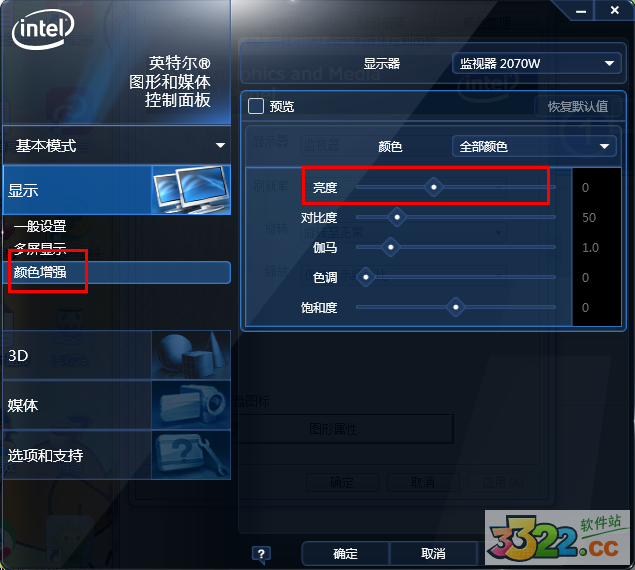This screenshot has height=570, width=635.
Task: Click the options and support wrench icon
Action: 191,455
